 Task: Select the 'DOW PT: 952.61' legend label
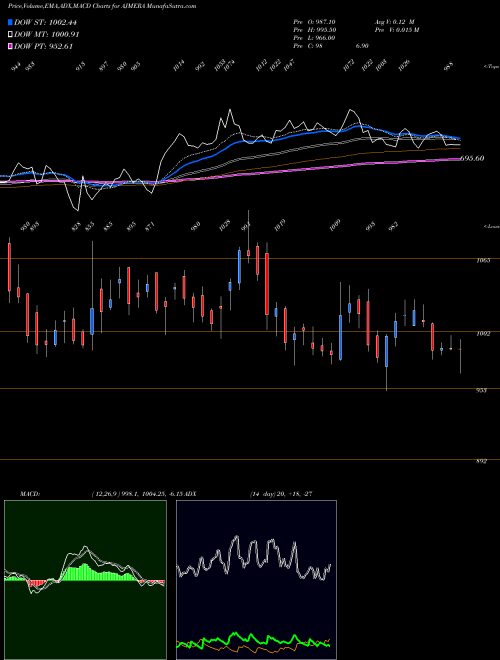[43, 46]
